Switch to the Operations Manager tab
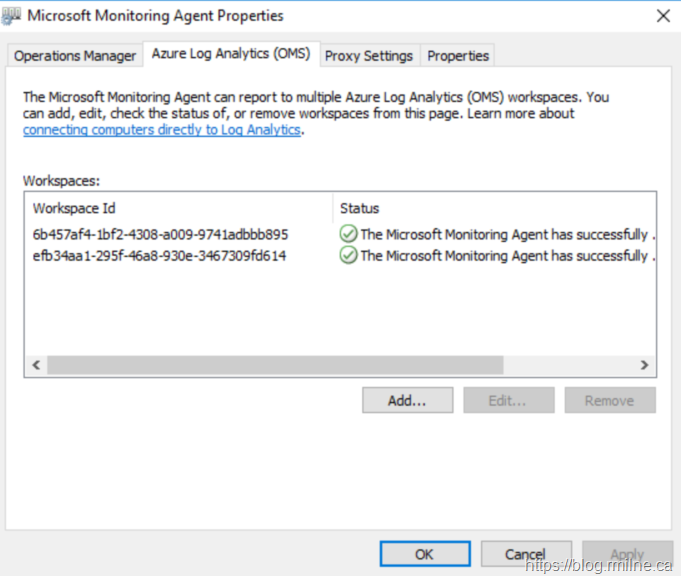 click(75, 56)
